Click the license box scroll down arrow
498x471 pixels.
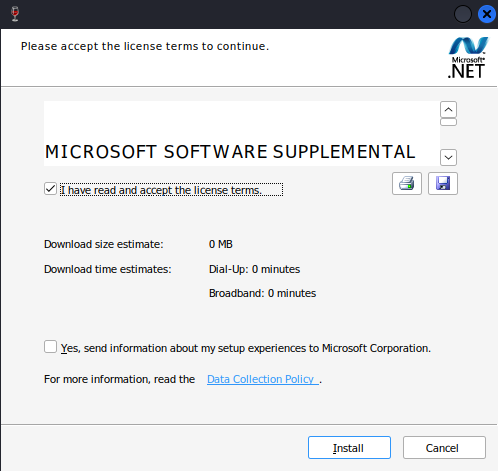tap(448, 157)
